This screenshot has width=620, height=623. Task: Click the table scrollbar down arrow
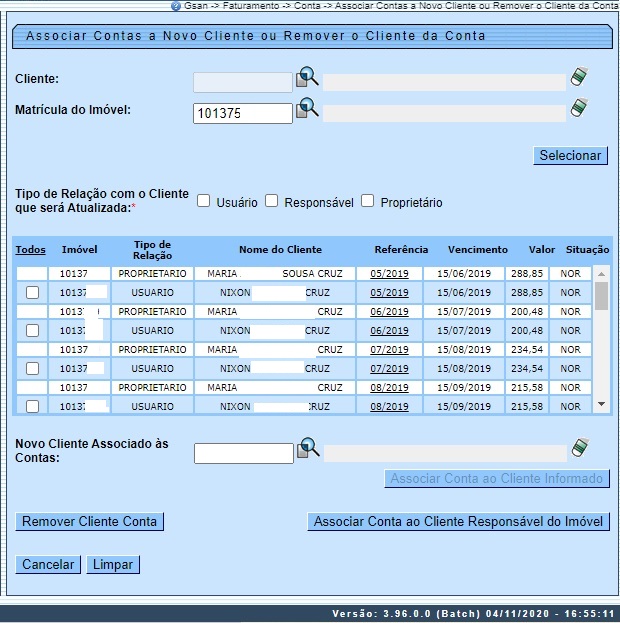click(x=601, y=404)
